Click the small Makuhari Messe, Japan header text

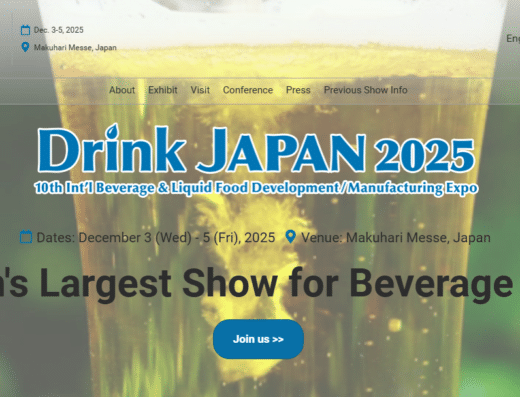point(75,47)
